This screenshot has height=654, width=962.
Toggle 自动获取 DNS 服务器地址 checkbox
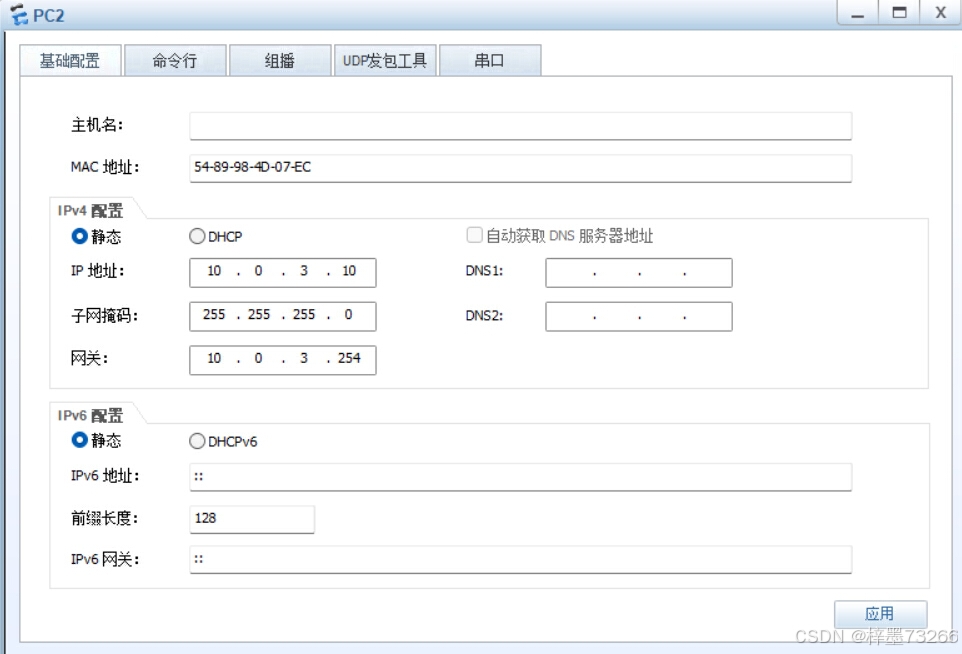(x=474, y=235)
